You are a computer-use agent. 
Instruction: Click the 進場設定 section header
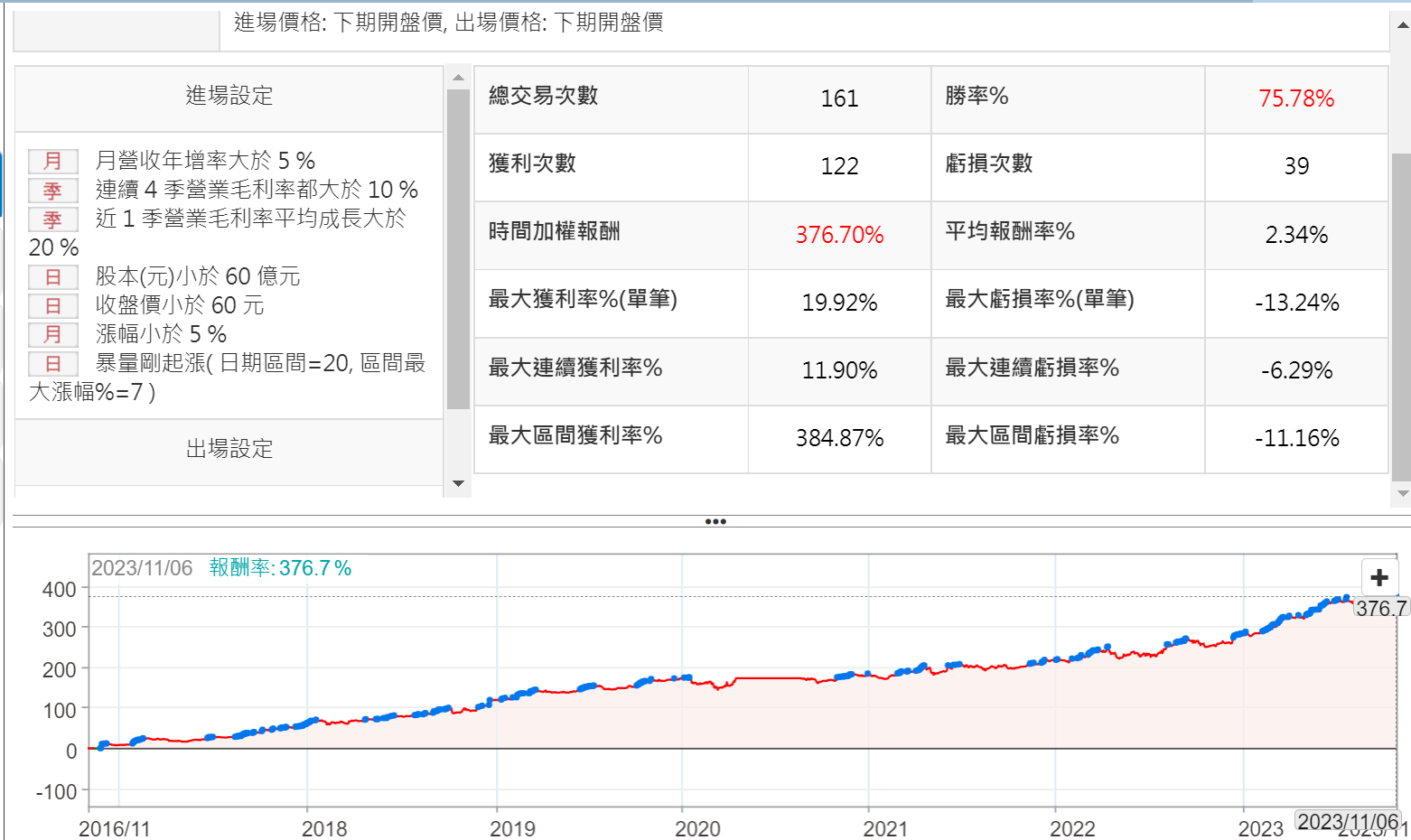(x=229, y=96)
